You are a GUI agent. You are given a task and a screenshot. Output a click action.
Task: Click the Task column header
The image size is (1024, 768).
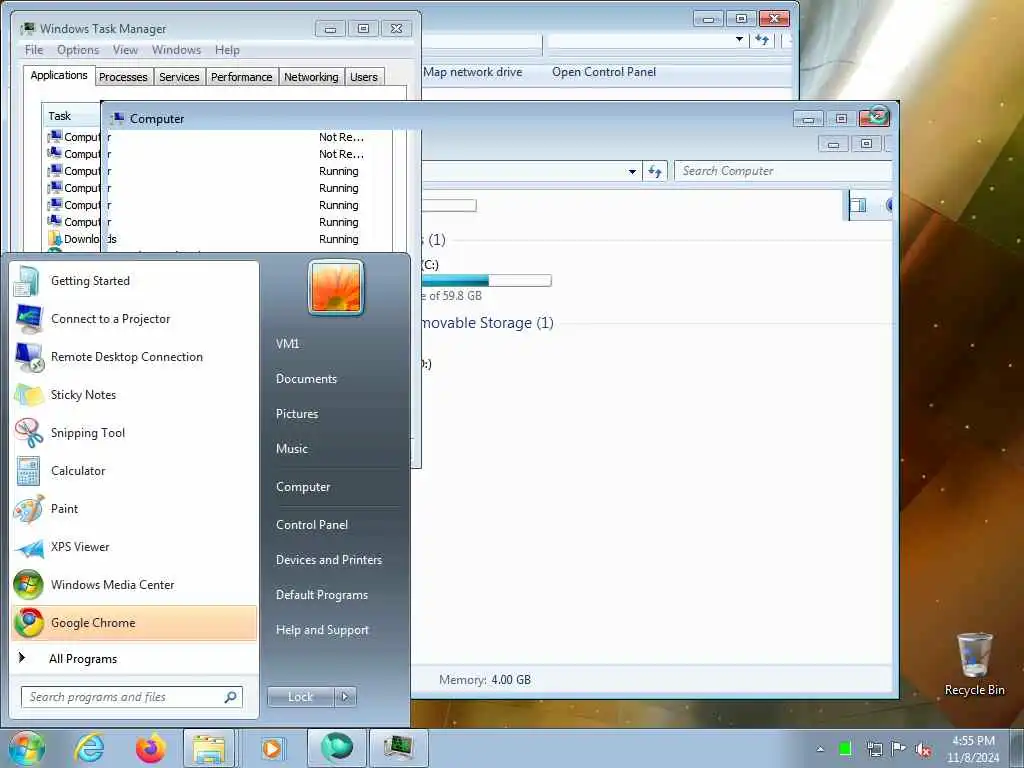[72, 116]
